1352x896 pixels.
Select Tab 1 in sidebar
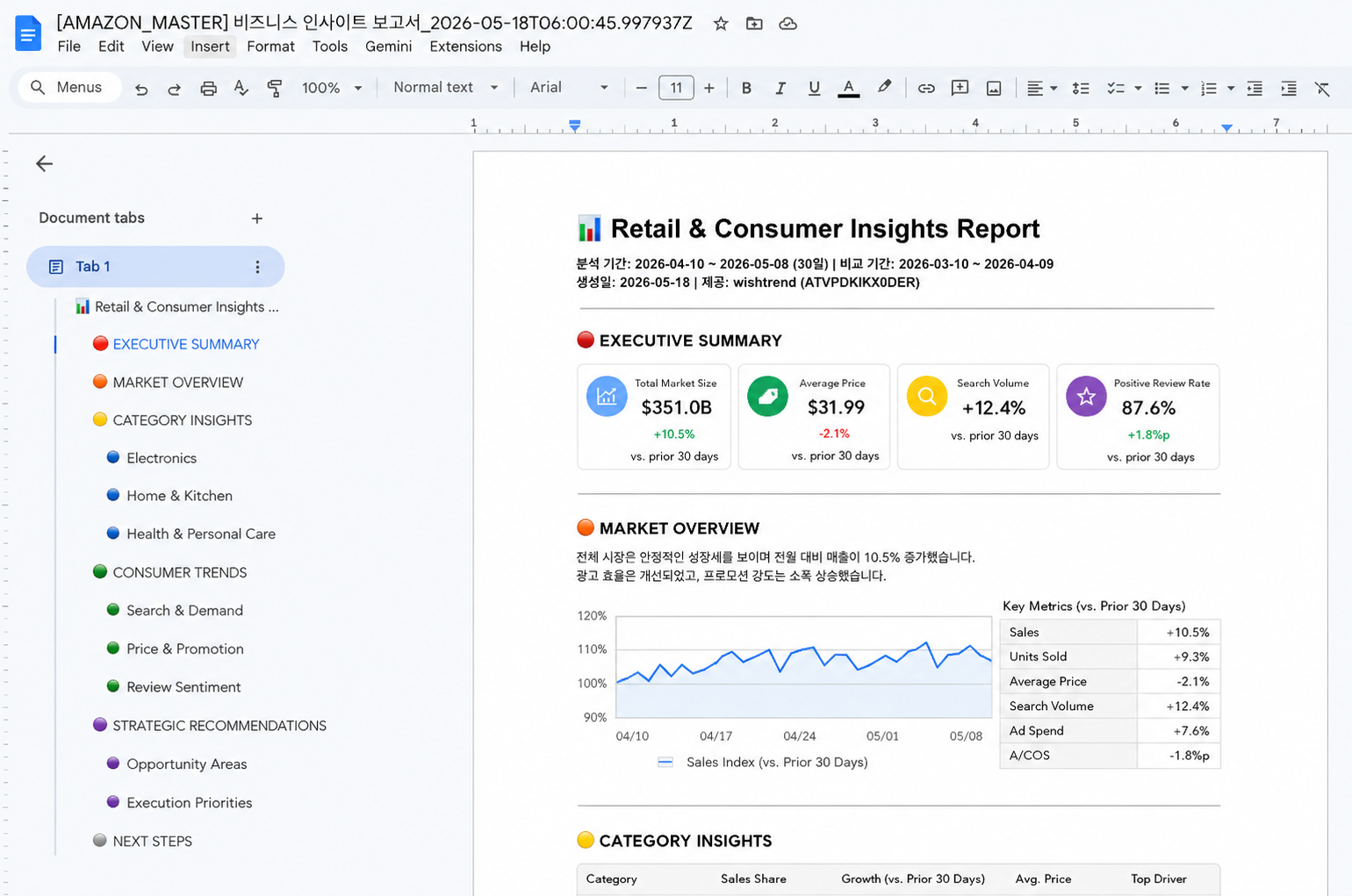(x=155, y=267)
